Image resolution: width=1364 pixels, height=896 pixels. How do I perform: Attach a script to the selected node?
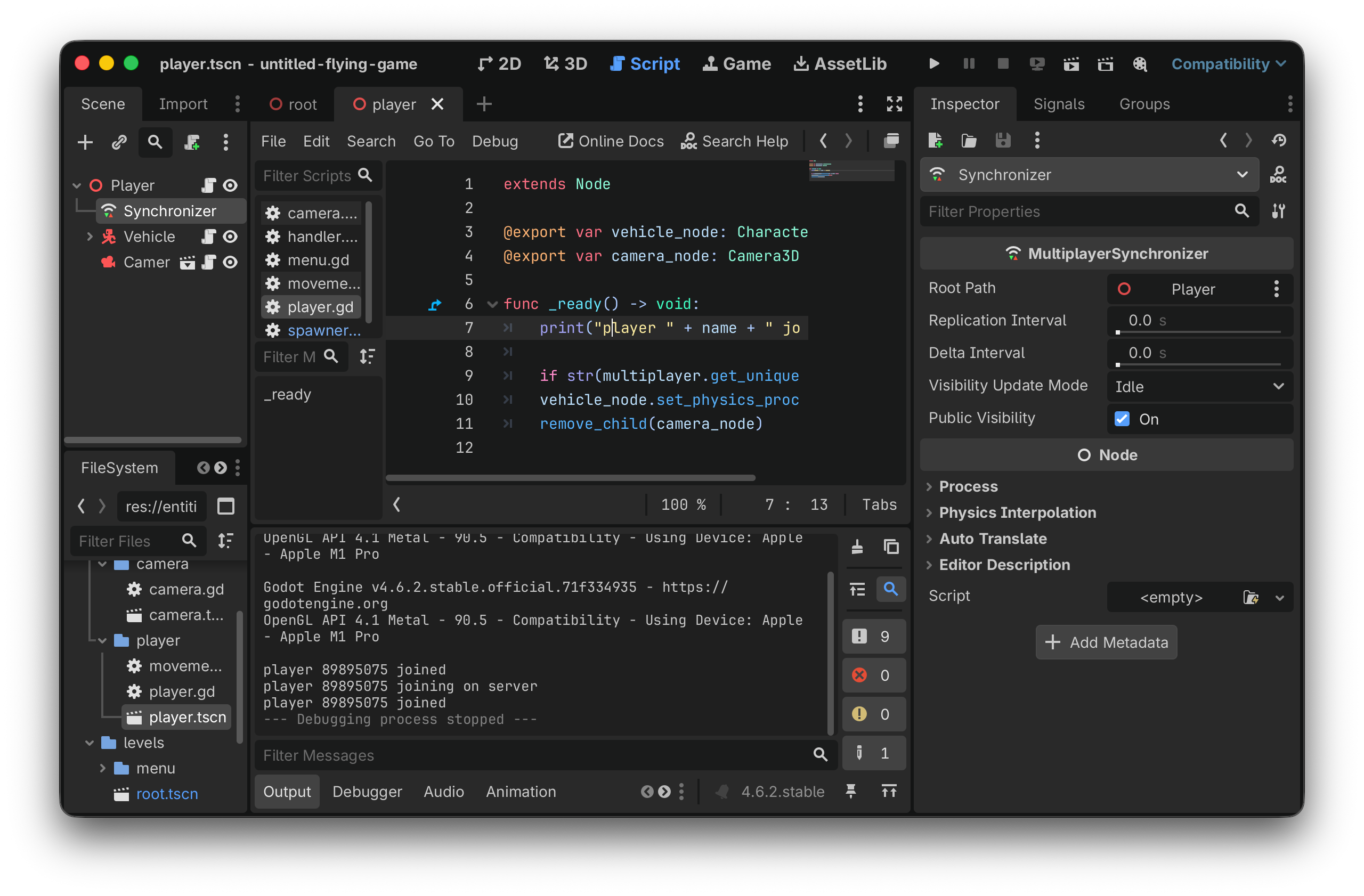coord(192,142)
